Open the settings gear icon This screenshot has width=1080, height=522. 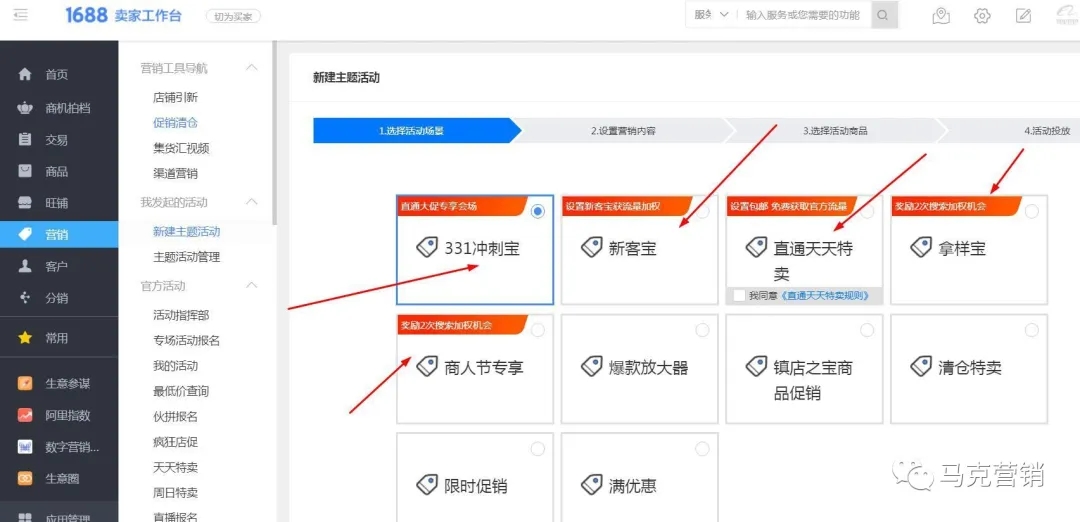click(x=982, y=15)
